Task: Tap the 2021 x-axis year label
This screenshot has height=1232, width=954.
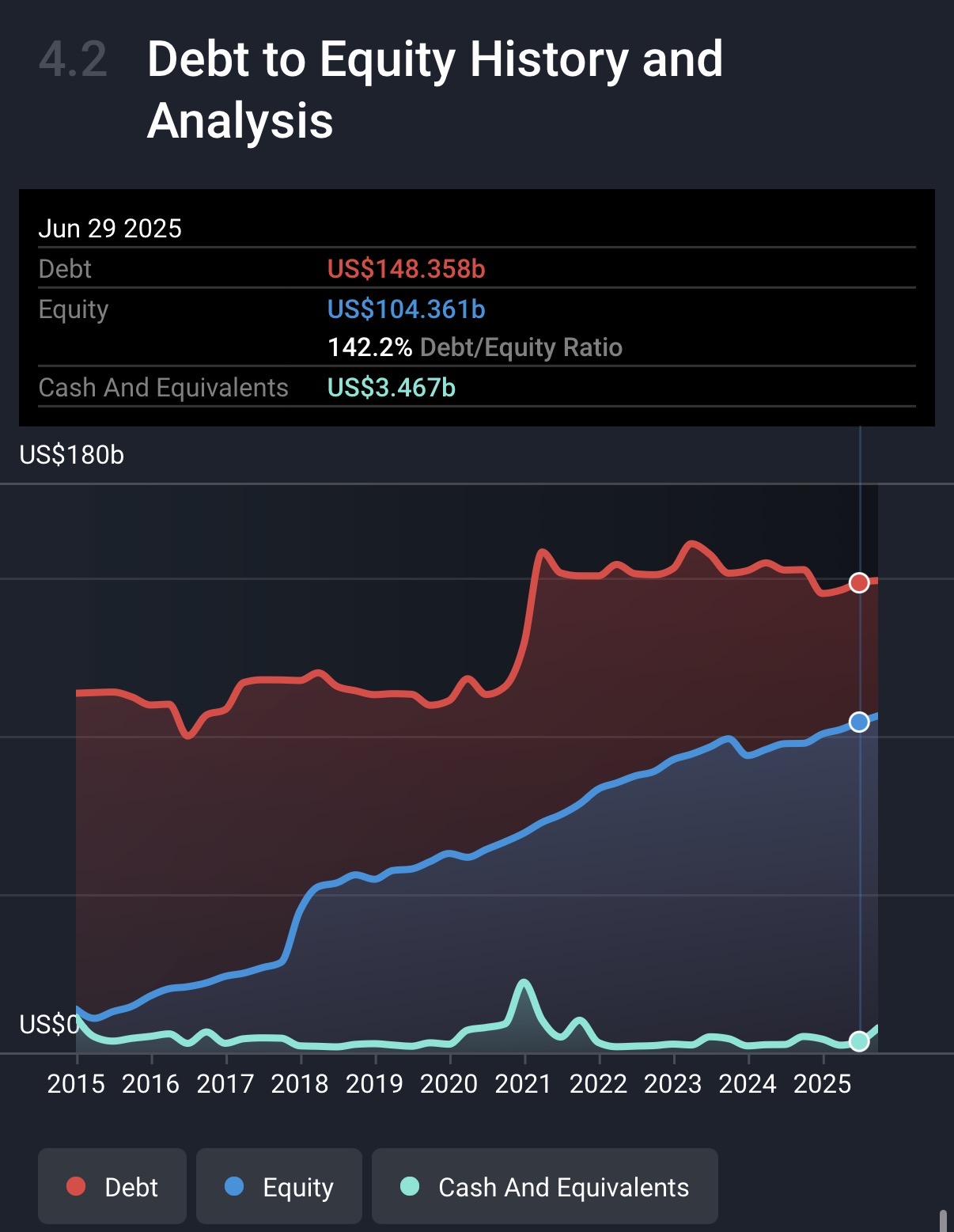Action: click(x=524, y=1083)
